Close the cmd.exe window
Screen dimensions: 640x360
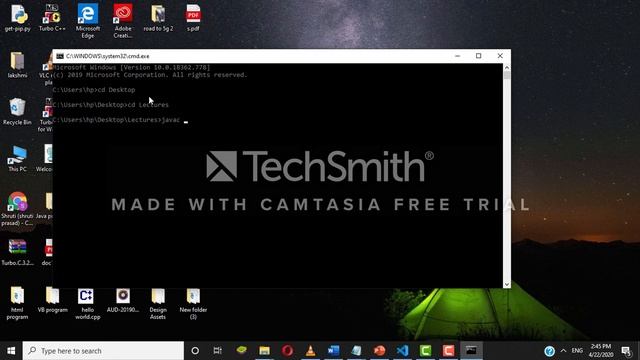point(500,56)
